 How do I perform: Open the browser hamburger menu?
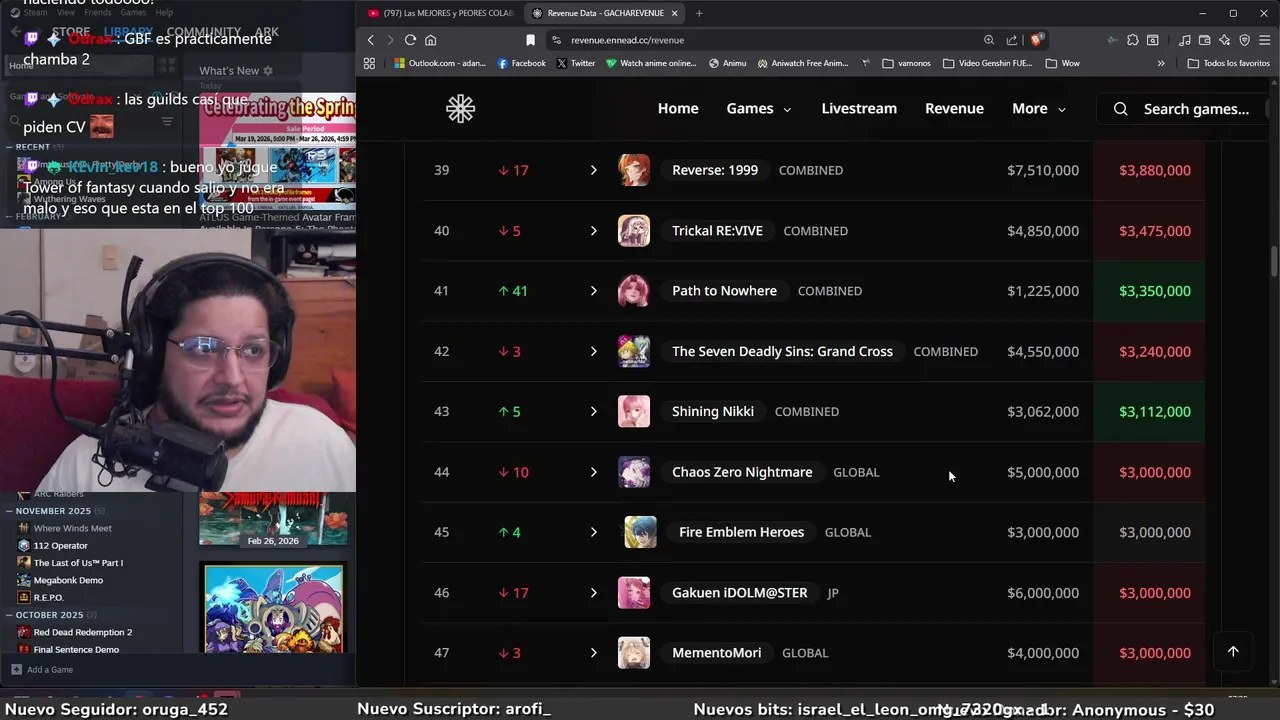[x=1265, y=40]
